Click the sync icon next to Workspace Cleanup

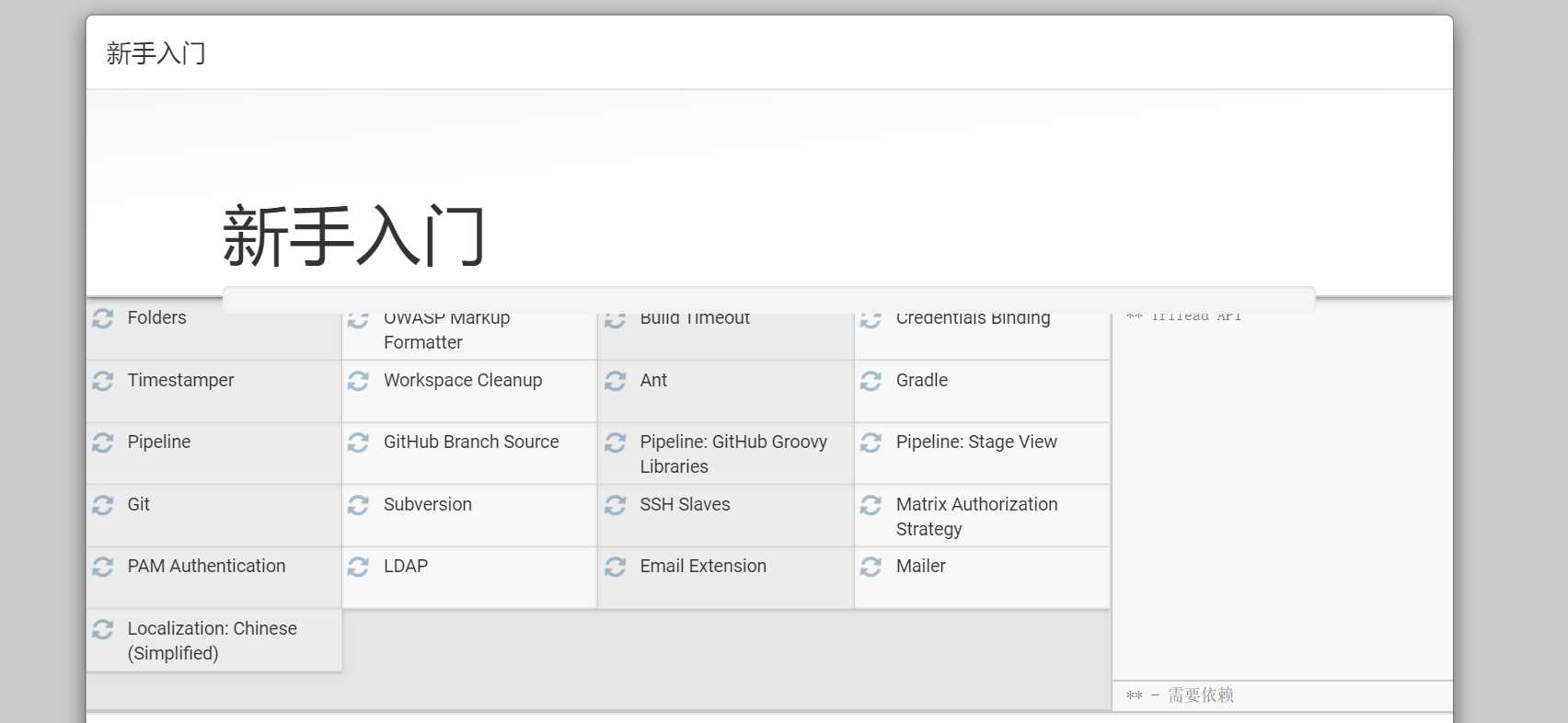pos(359,381)
